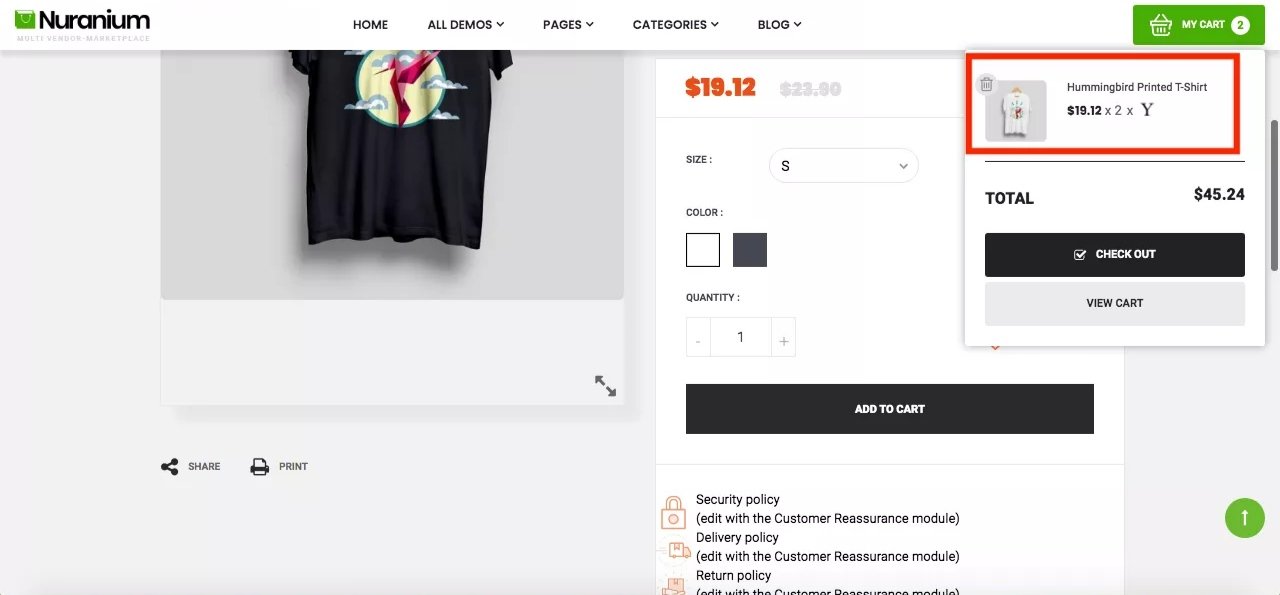This screenshot has width=1280, height=595.
Task: Click the scroll-to-top green arrow button
Action: click(x=1244, y=517)
